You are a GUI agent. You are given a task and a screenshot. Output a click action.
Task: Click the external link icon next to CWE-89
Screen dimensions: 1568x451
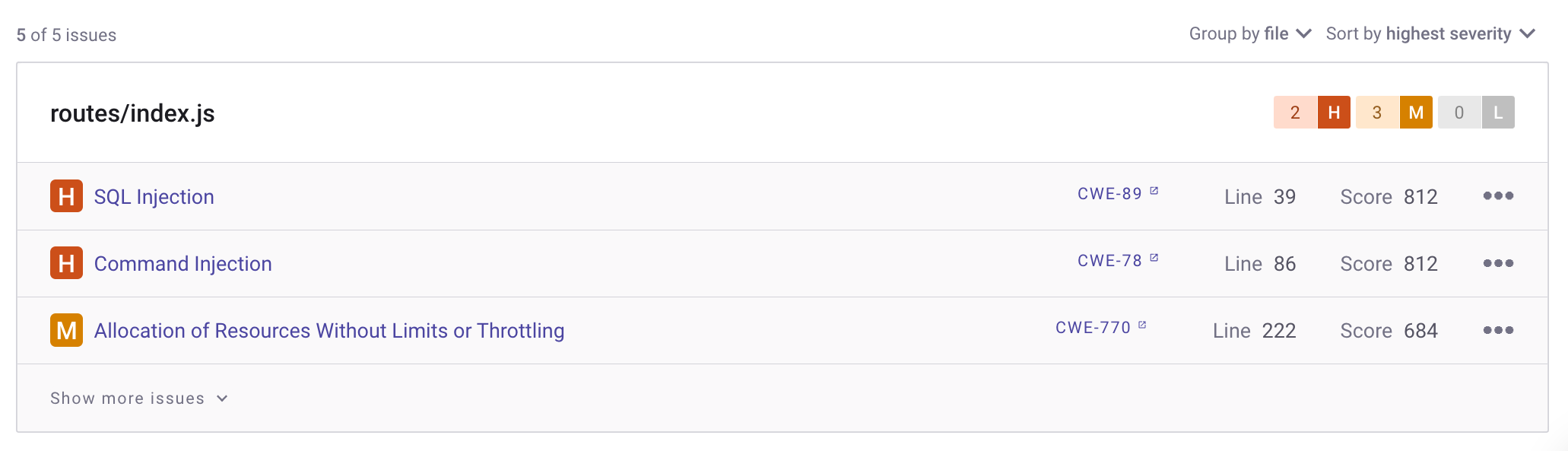click(1154, 191)
